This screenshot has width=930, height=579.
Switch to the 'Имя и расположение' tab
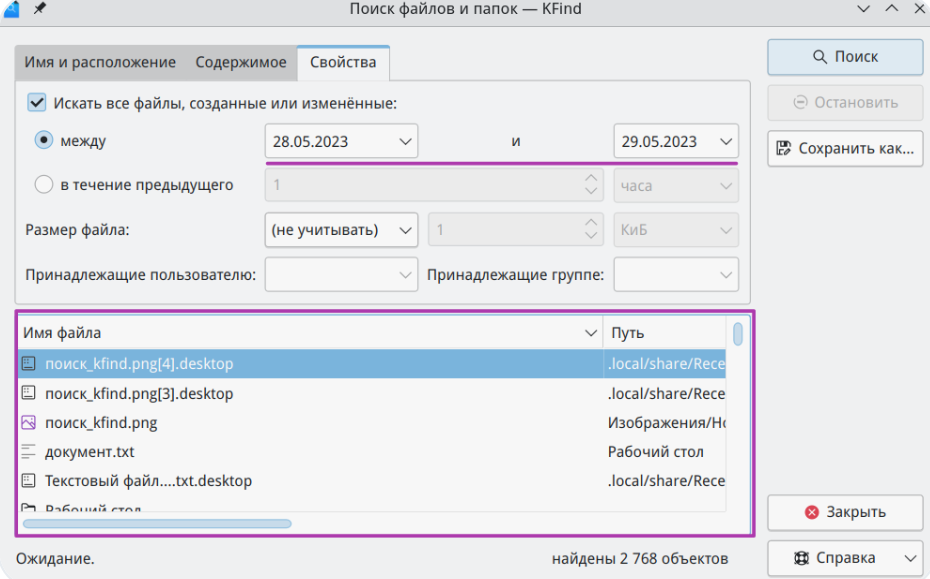coord(100,62)
